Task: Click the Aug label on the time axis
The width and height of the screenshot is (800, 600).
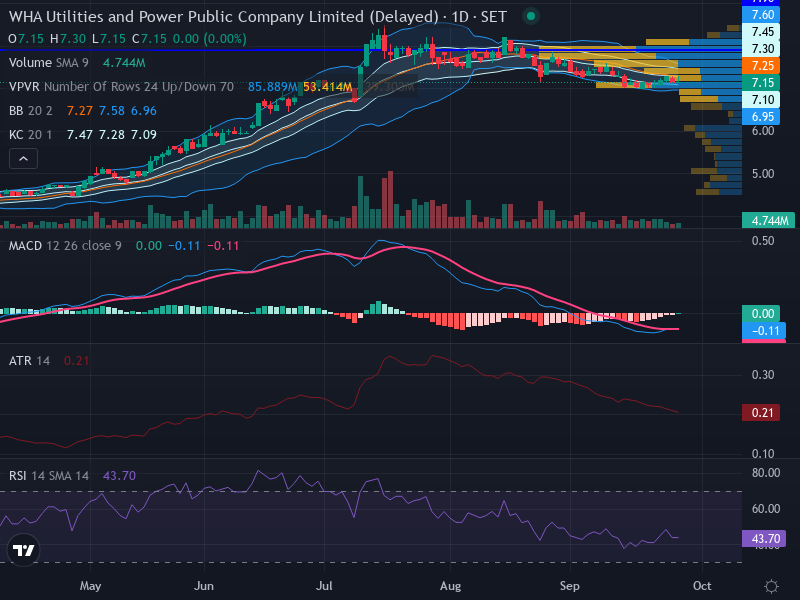Action: click(451, 586)
